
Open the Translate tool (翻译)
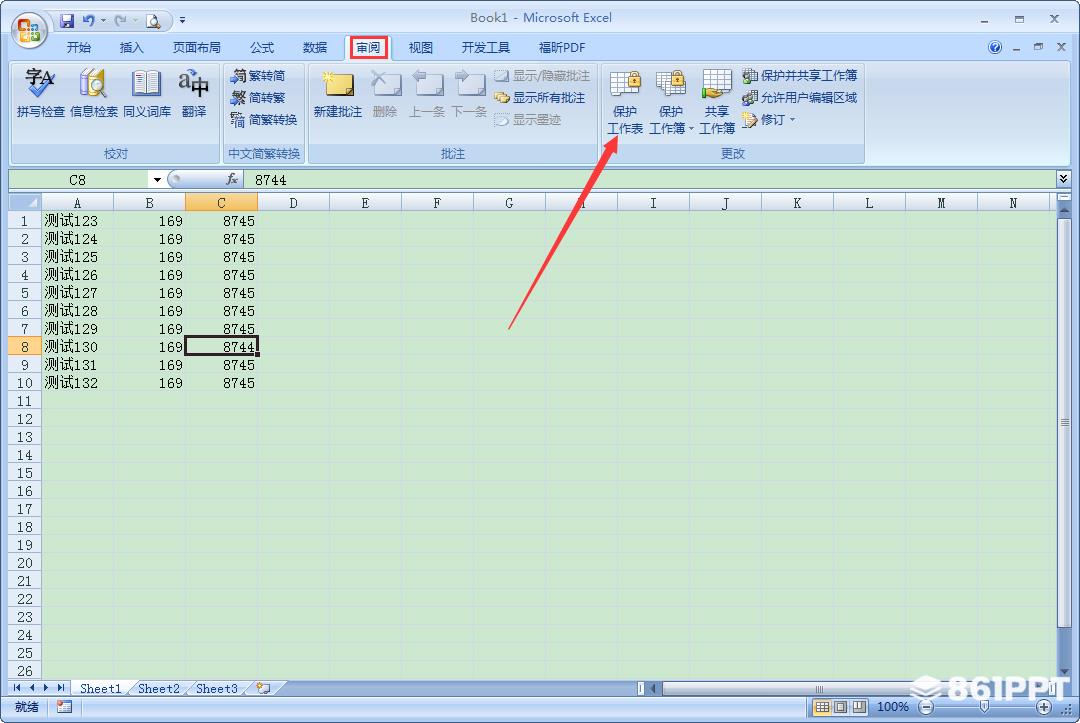pos(194,94)
